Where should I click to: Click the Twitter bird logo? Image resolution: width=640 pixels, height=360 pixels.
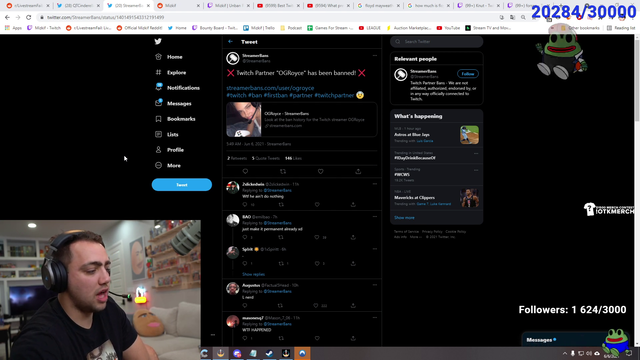click(x=158, y=41)
